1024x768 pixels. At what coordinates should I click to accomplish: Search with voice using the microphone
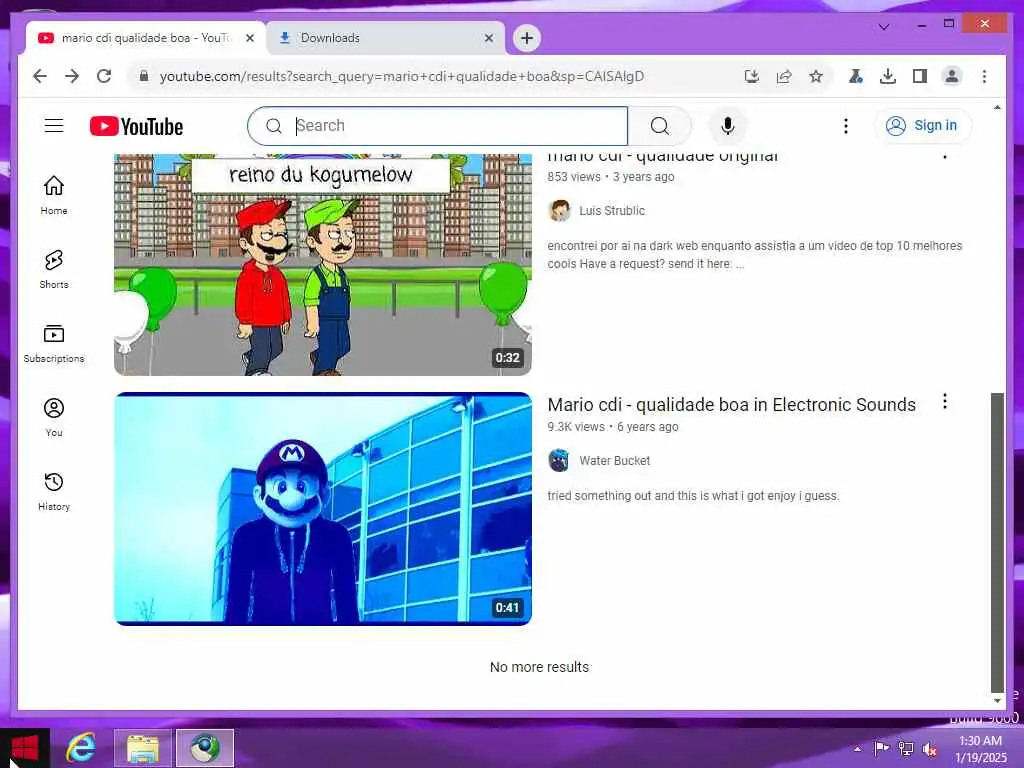click(728, 126)
